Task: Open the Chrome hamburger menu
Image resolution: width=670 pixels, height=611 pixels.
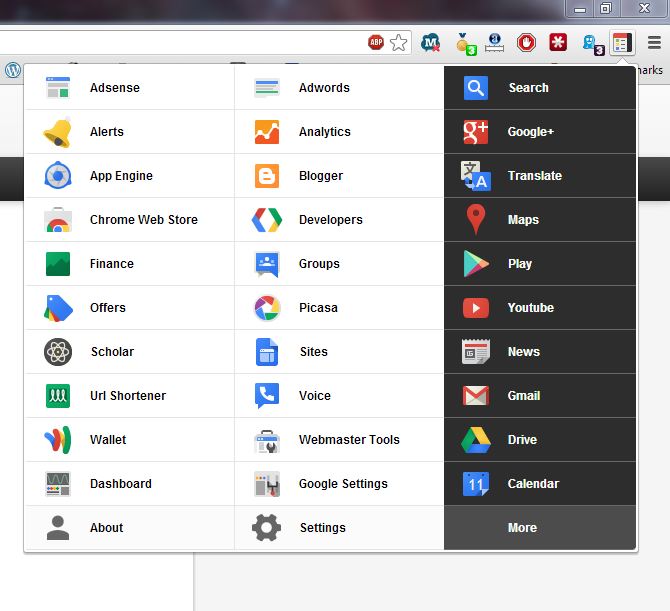Action: [x=654, y=42]
